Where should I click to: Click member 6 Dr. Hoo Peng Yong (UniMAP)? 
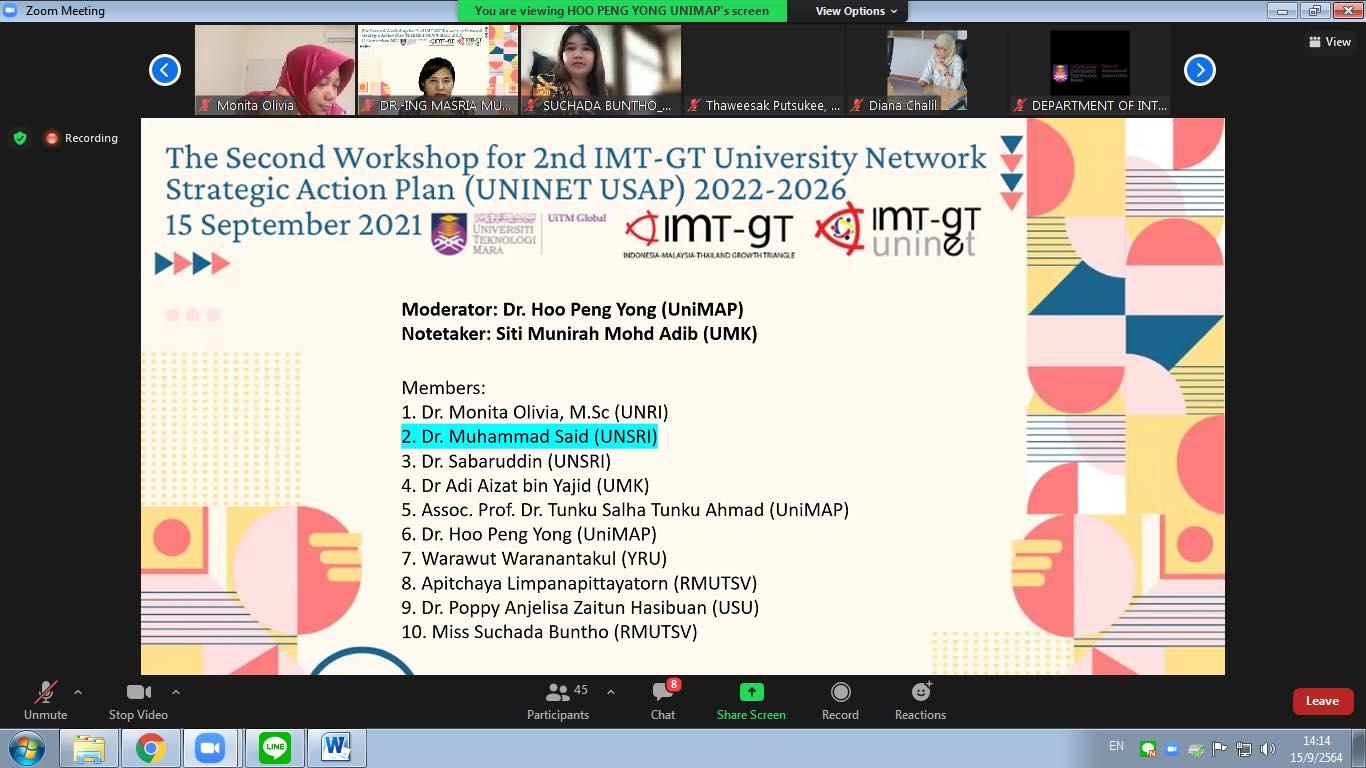pyautogui.click(x=529, y=534)
